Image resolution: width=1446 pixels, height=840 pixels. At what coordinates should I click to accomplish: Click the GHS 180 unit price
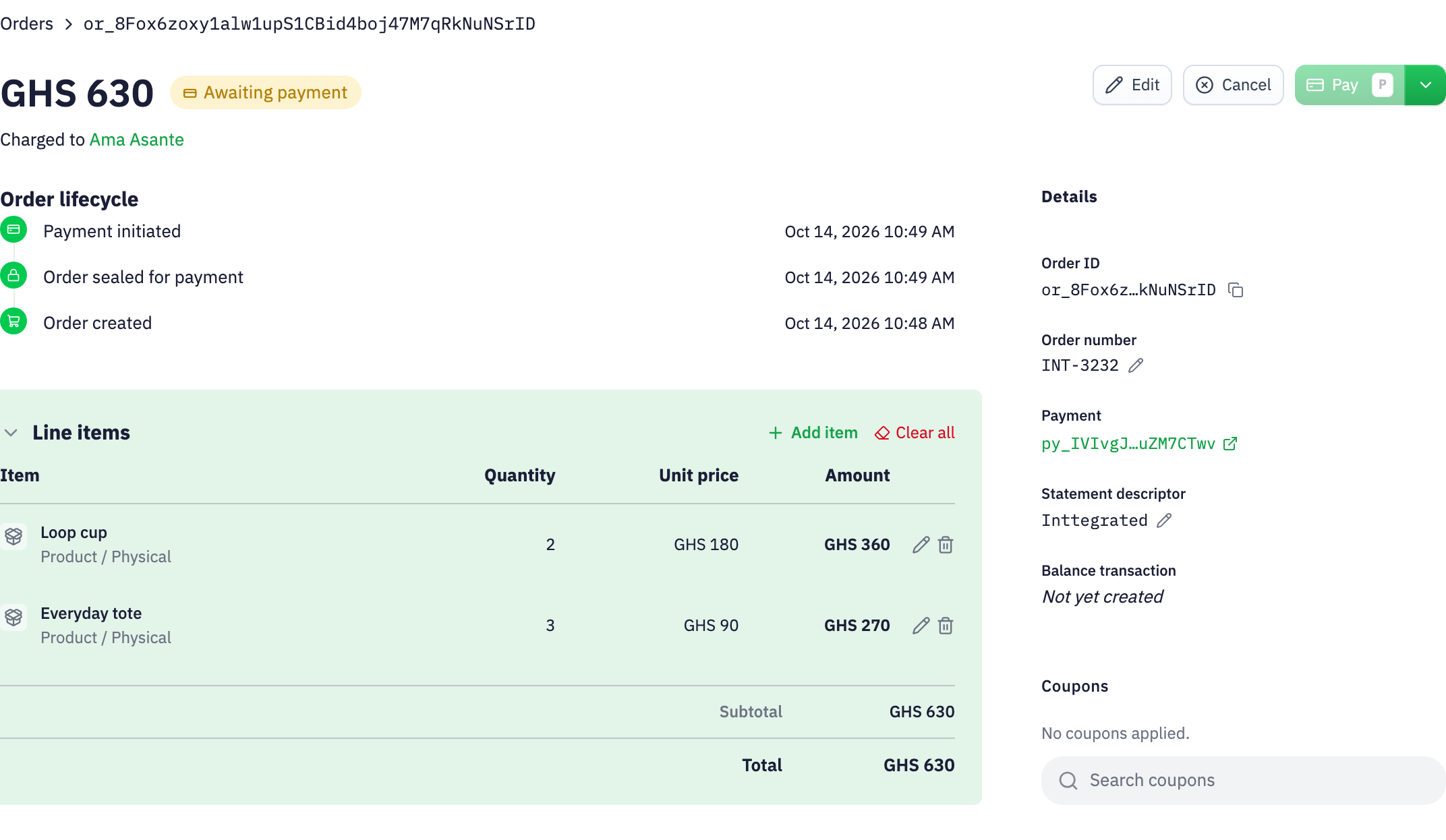click(x=706, y=545)
